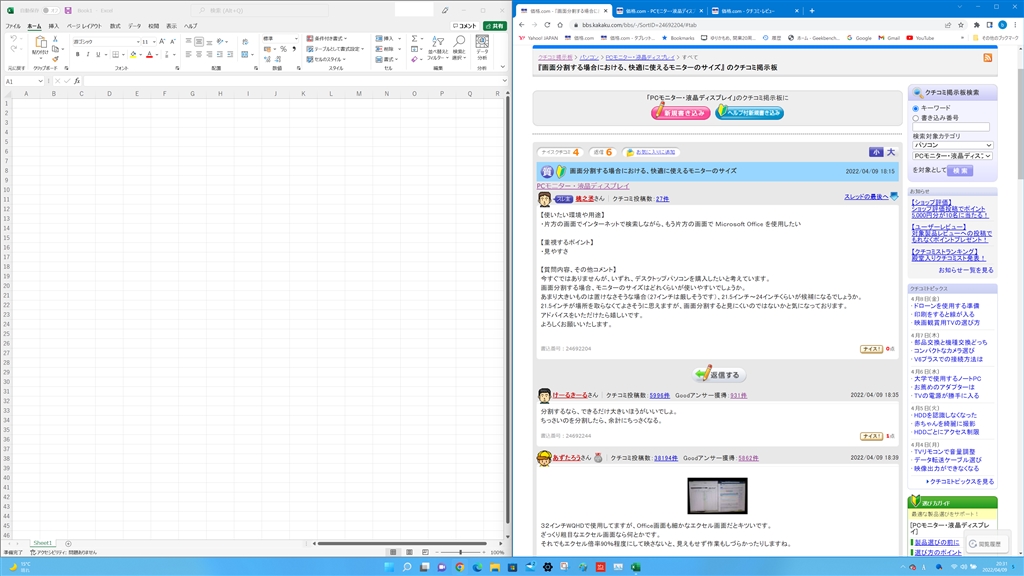Click the Excel zoom slider
The width and height of the screenshot is (1024, 576).
click(461, 552)
